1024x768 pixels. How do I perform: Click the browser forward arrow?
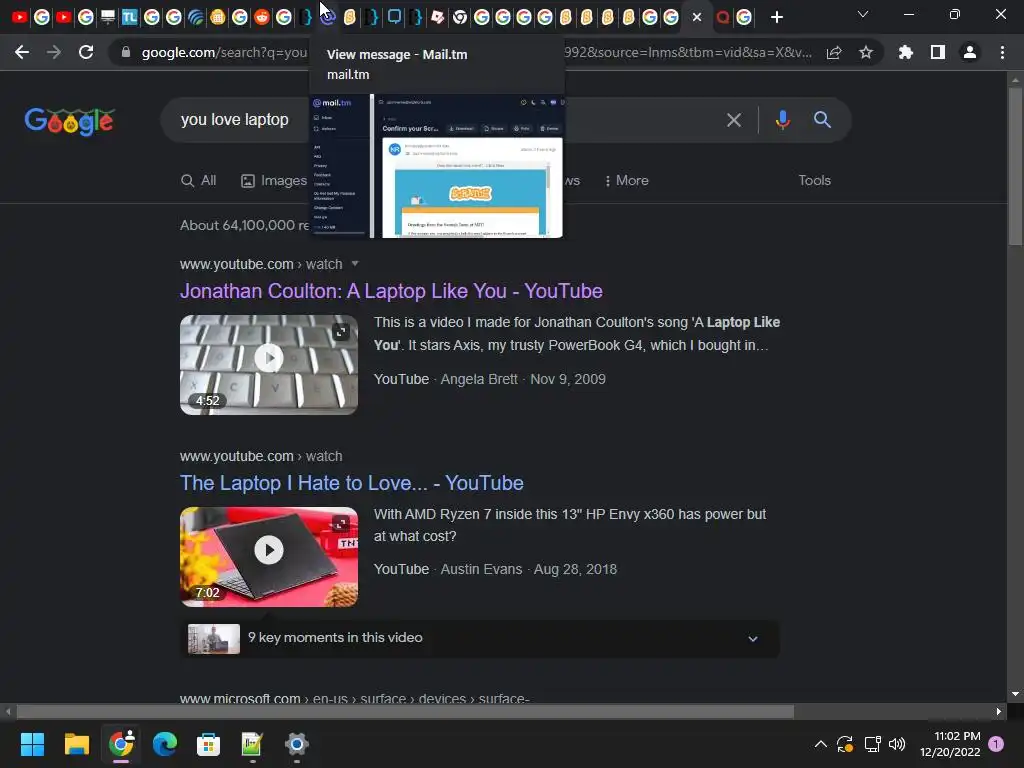54,52
